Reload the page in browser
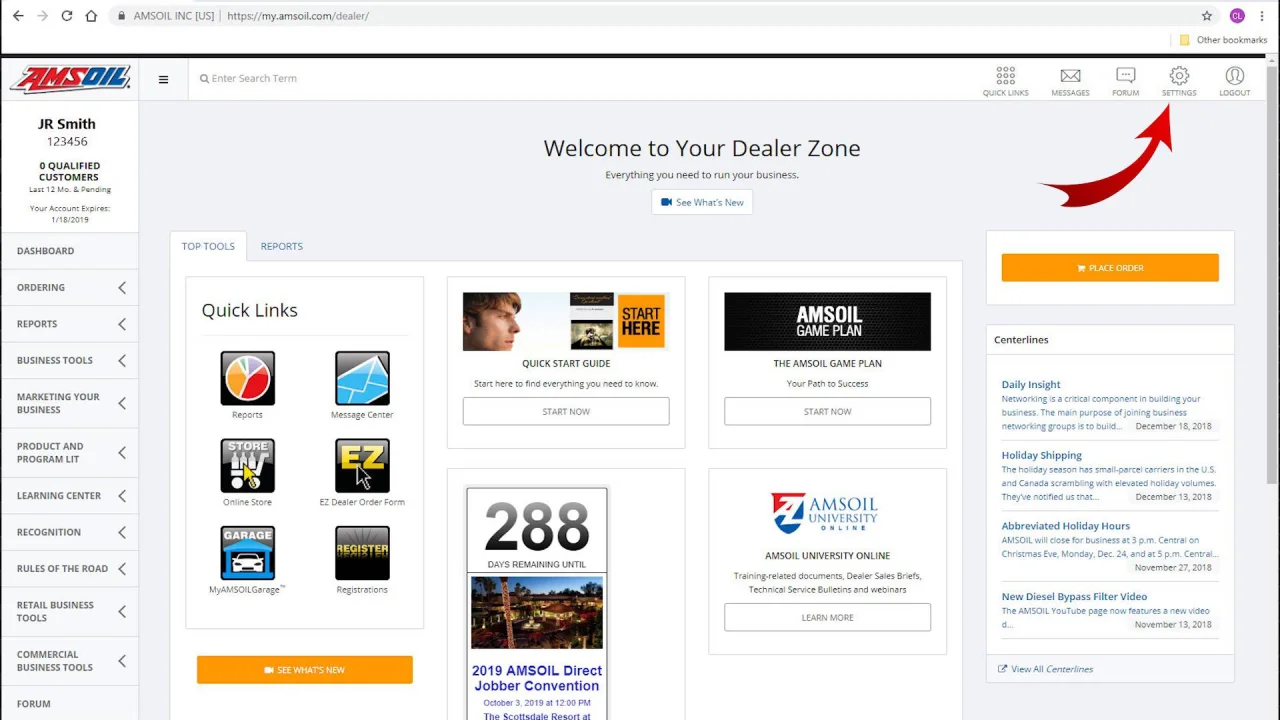Screen dimensions: 1280x720 click(66, 16)
